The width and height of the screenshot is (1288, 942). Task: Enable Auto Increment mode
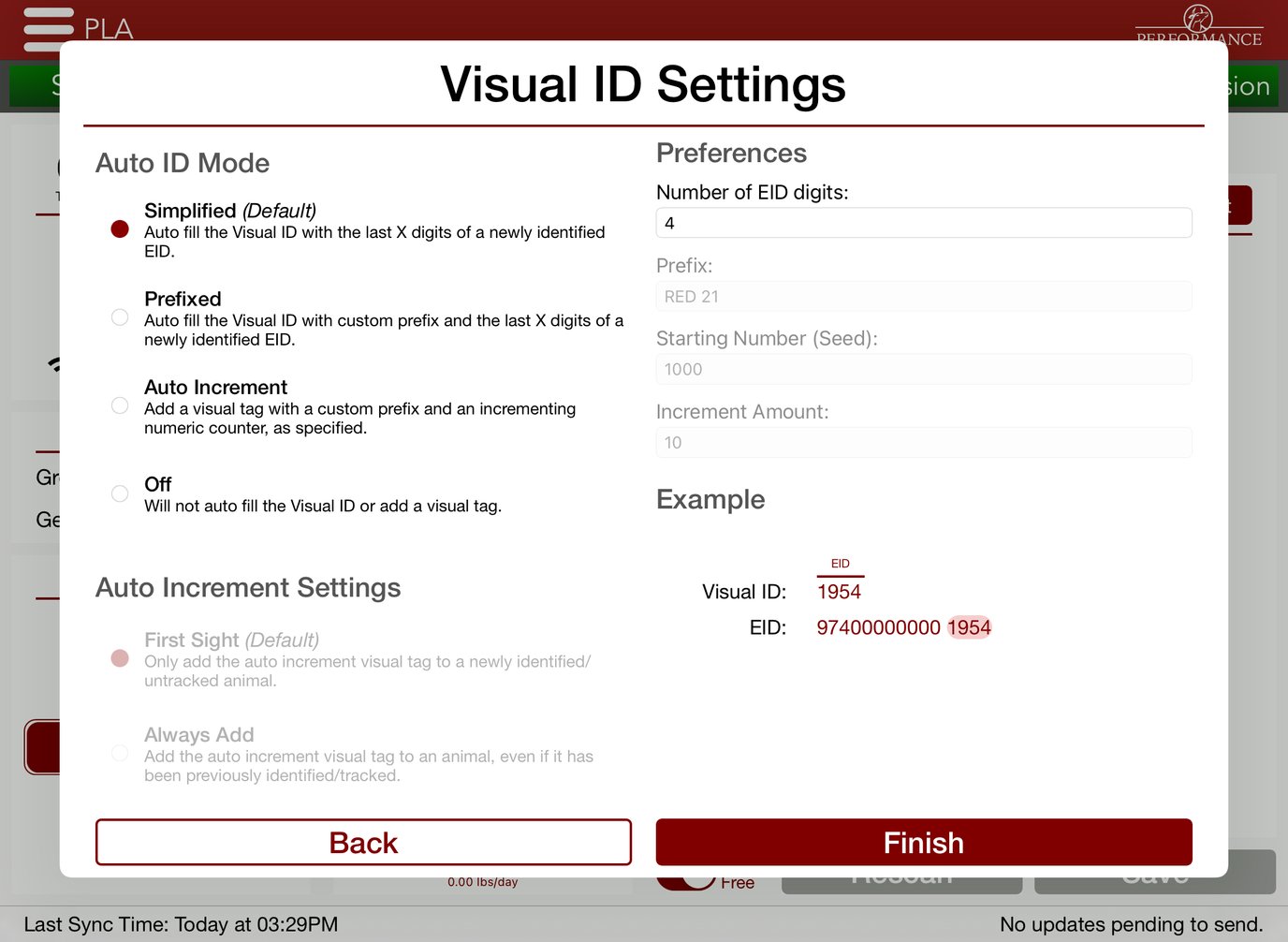click(119, 405)
